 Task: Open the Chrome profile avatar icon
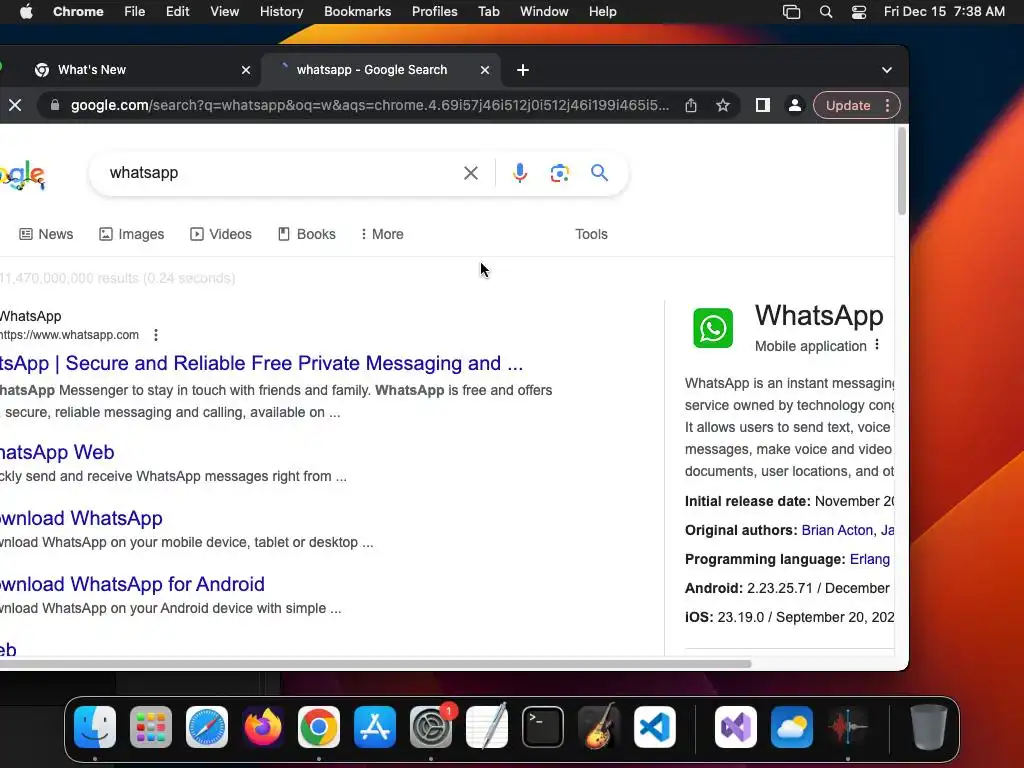[795, 105]
